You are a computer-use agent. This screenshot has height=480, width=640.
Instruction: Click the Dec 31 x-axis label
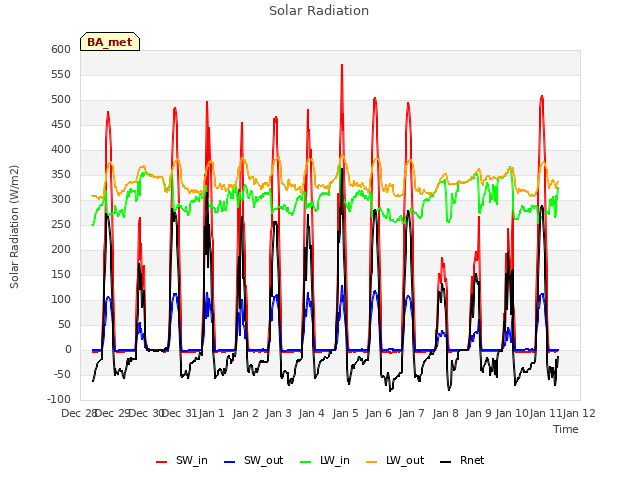click(180, 413)
